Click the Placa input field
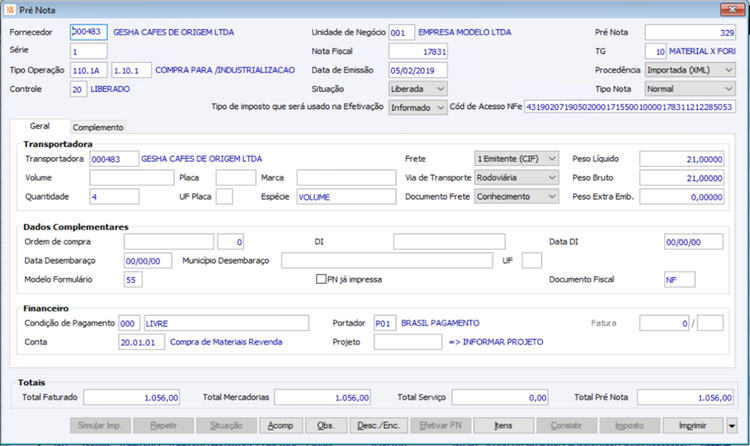The image size is (750, 446). 236,178
